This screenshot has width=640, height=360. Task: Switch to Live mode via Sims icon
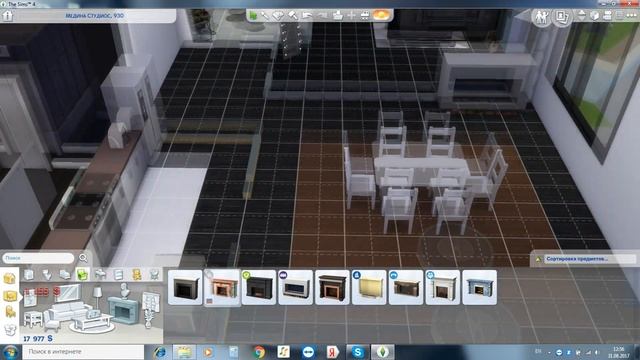(542, 17)
